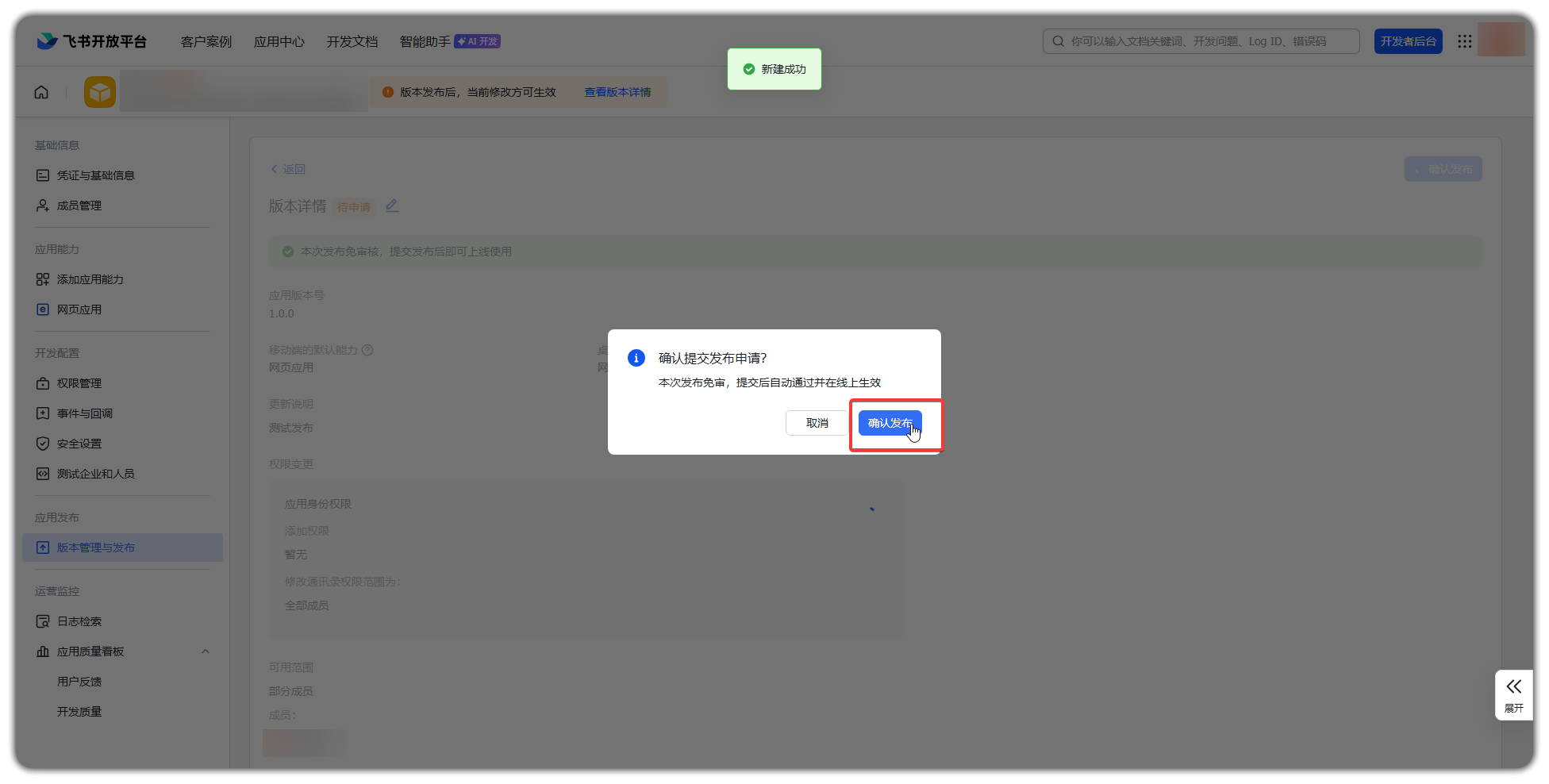Click the 开发者后台 button

1408,41
